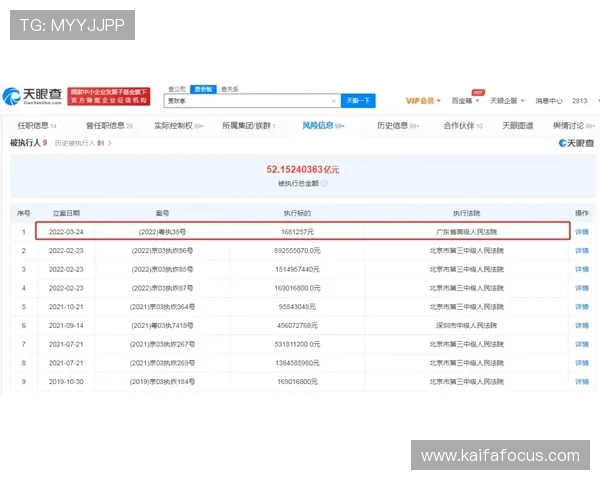Clear search text with the X icon

333,101
